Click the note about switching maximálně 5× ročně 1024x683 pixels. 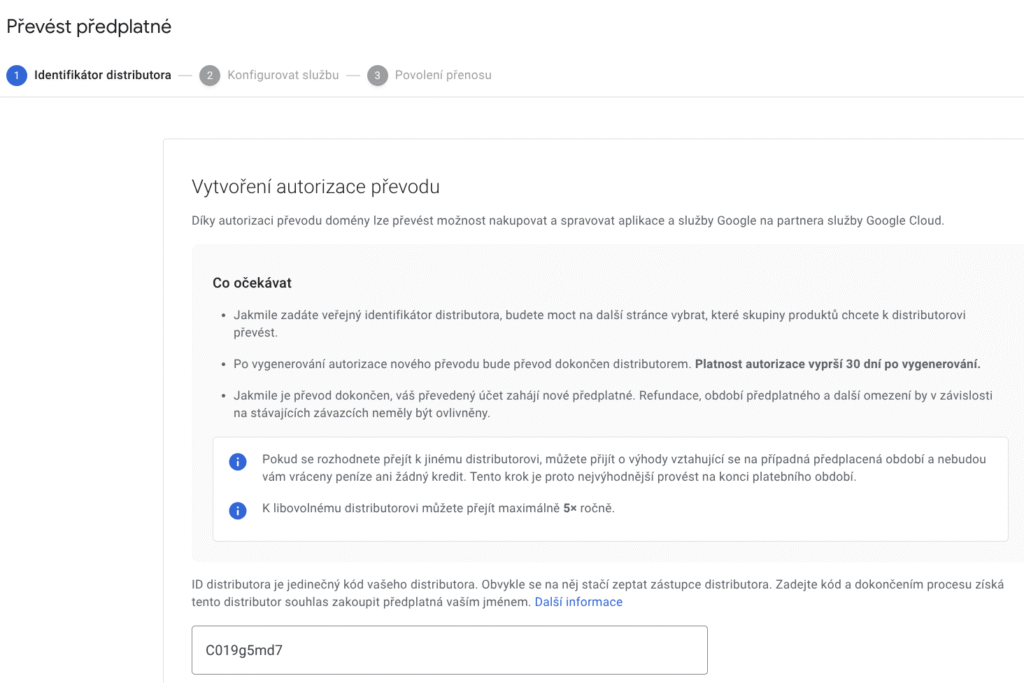438,508
